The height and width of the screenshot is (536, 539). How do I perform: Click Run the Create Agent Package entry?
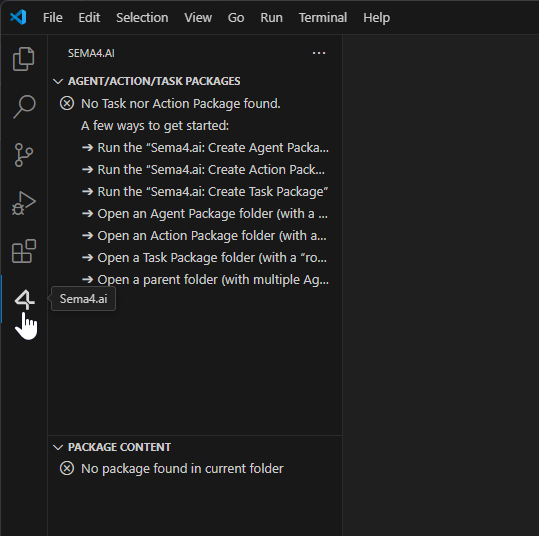tap(195, 147)
